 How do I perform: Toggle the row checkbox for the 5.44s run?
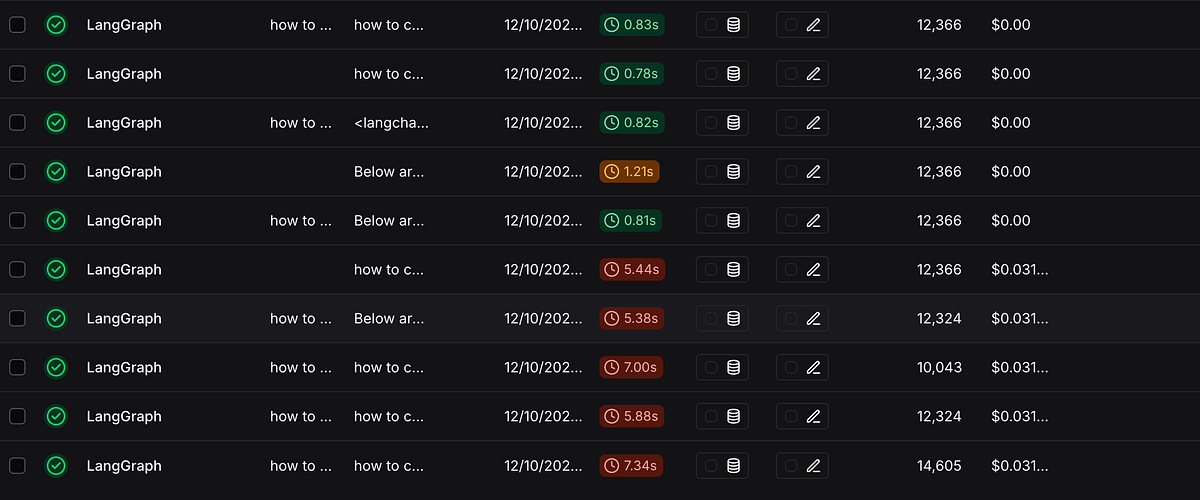(17, 270)
